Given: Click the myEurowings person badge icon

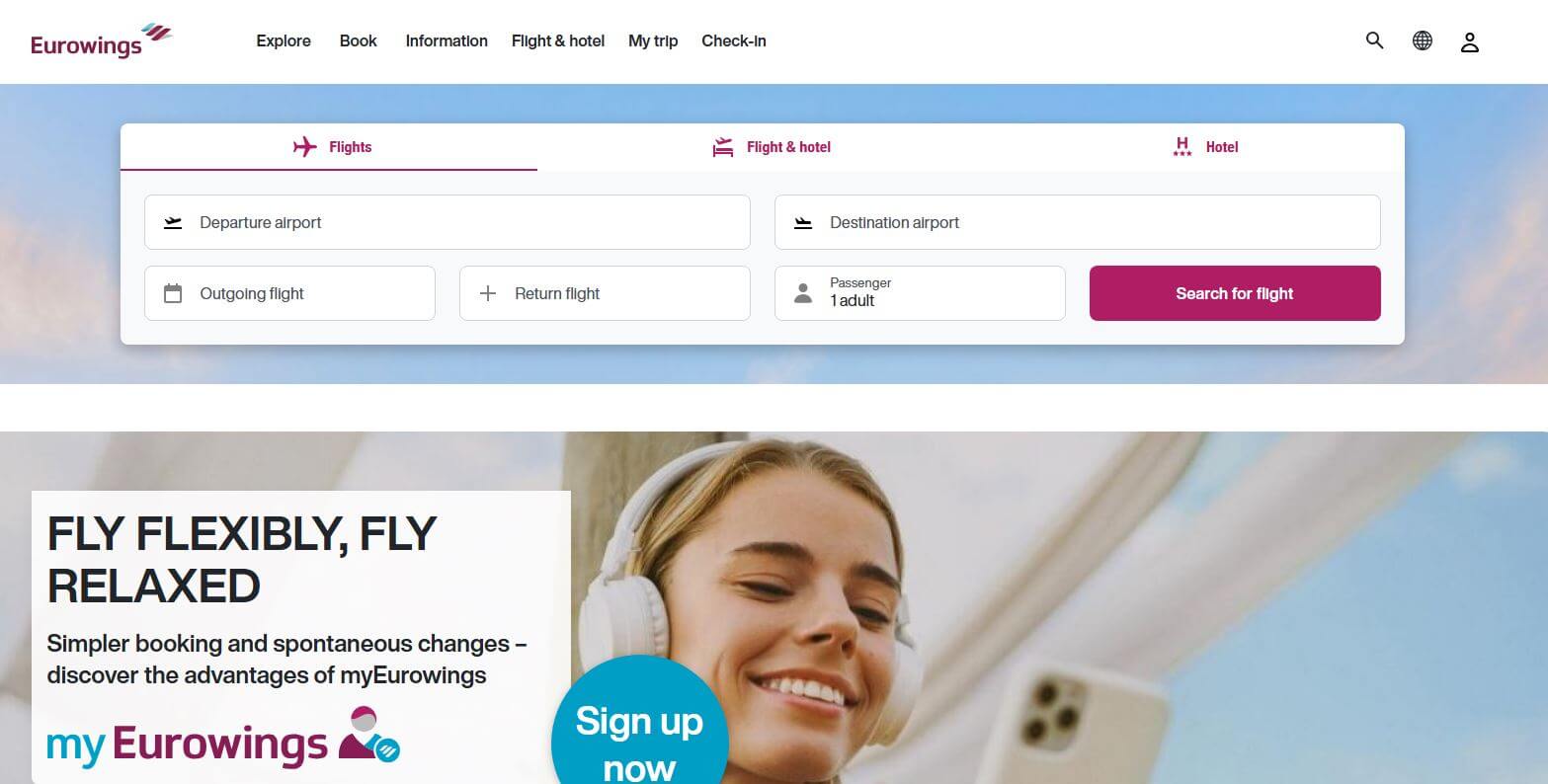Looking at the screenshot, I should tap(368, 734).
